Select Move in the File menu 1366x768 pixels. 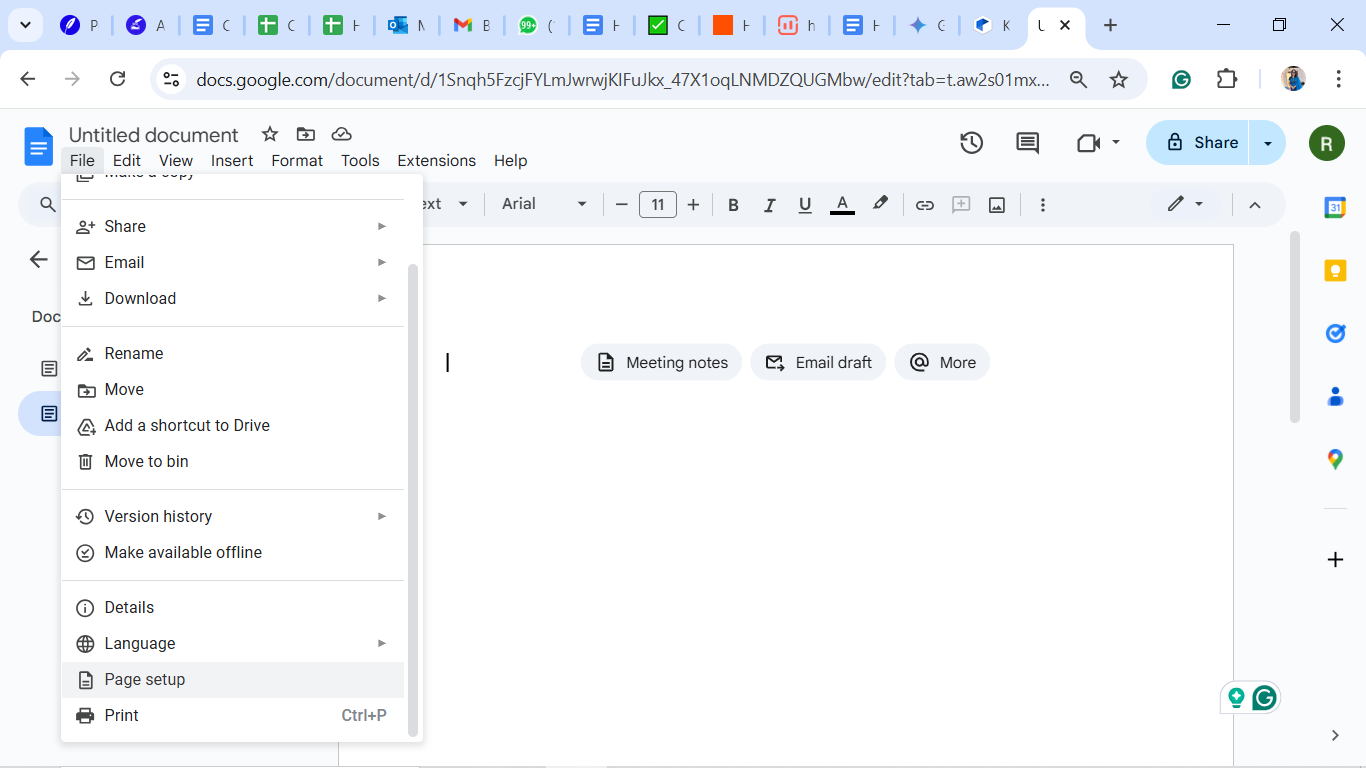tap(232, 389)
